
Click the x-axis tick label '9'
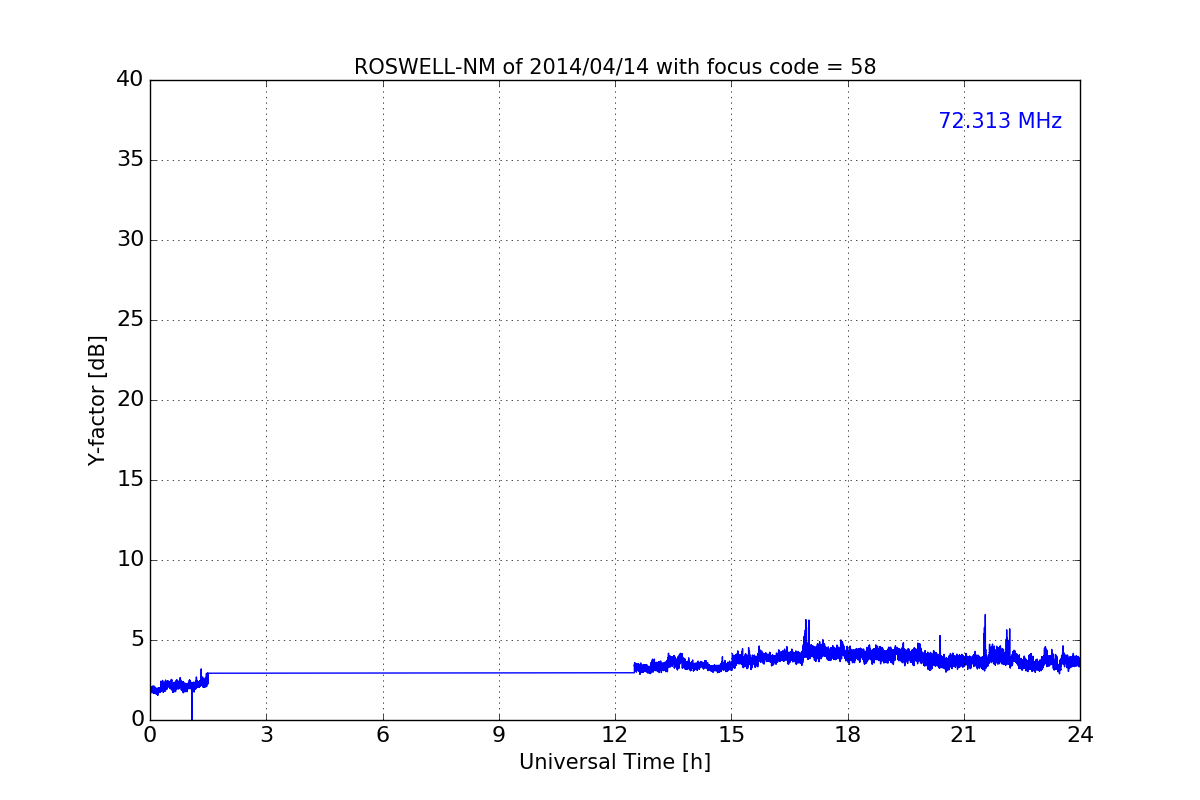[499, 735]
